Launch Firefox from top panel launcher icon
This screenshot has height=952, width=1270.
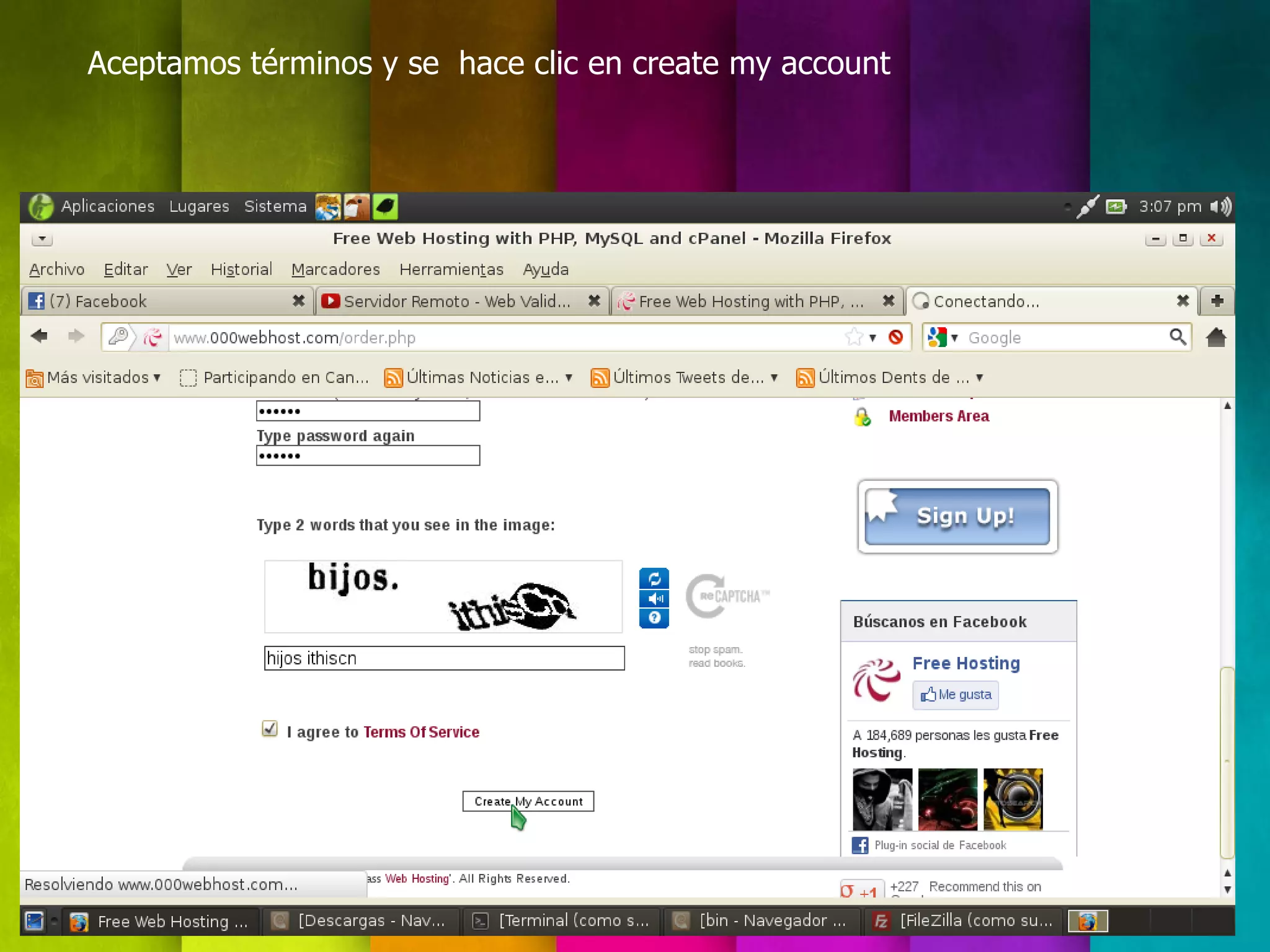click(327, 206)
